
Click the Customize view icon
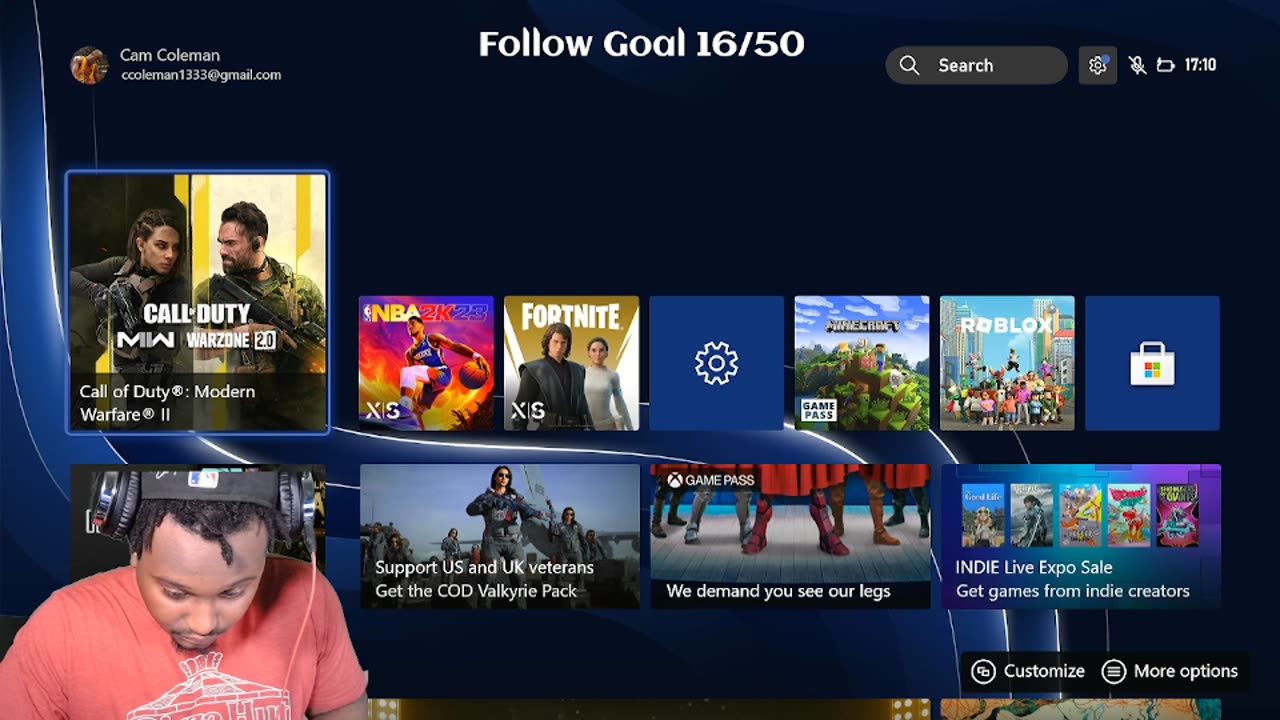pos(984,671)
